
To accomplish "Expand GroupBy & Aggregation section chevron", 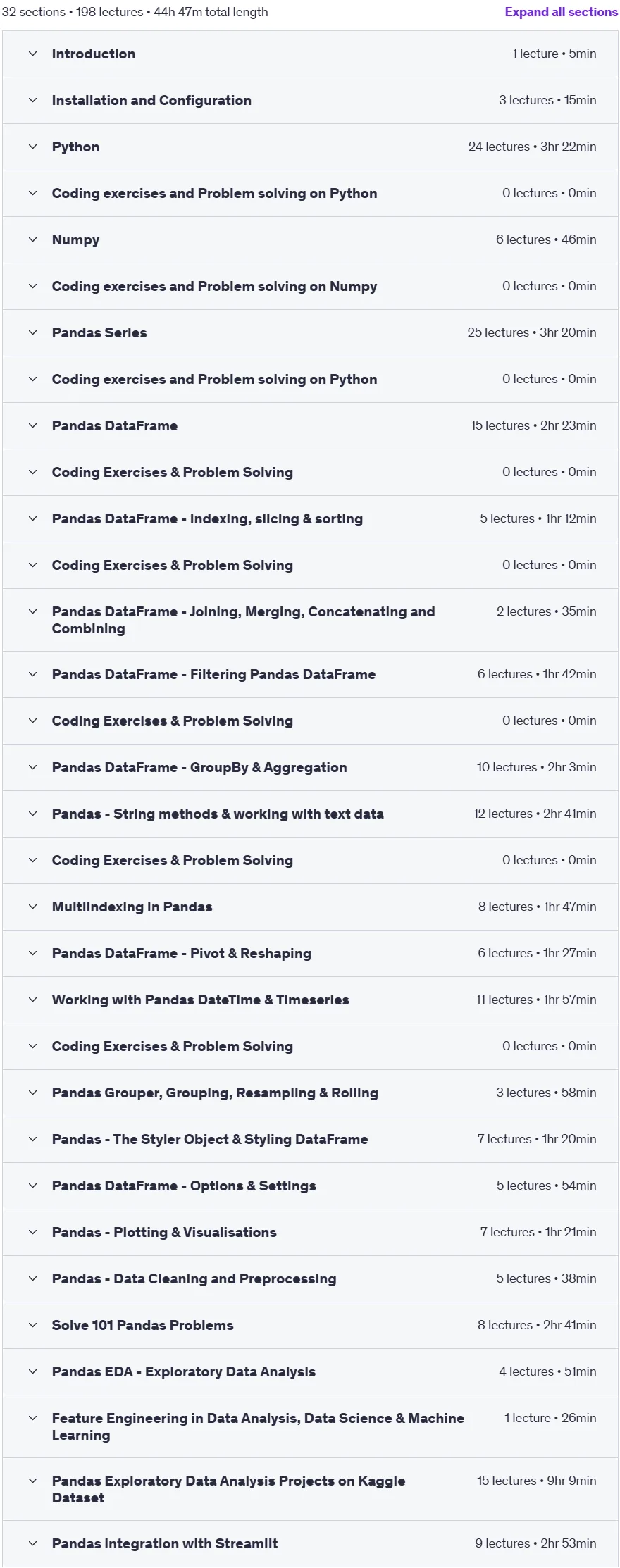I will [x=32, y=767].
